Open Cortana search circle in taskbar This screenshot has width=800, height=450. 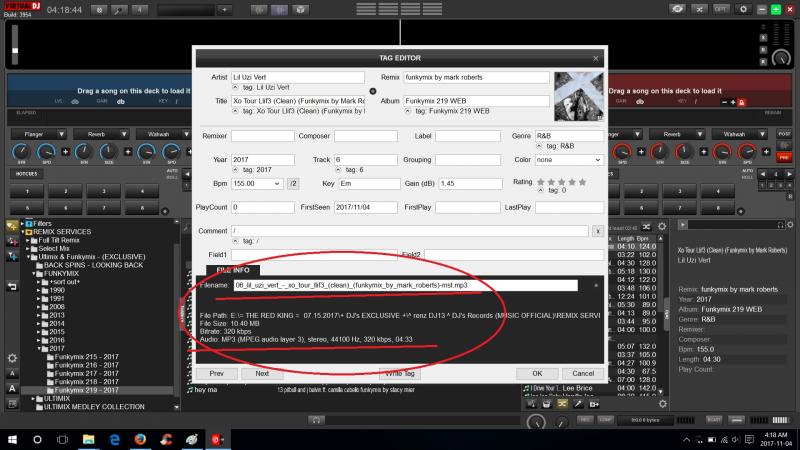tap(37, 439)
